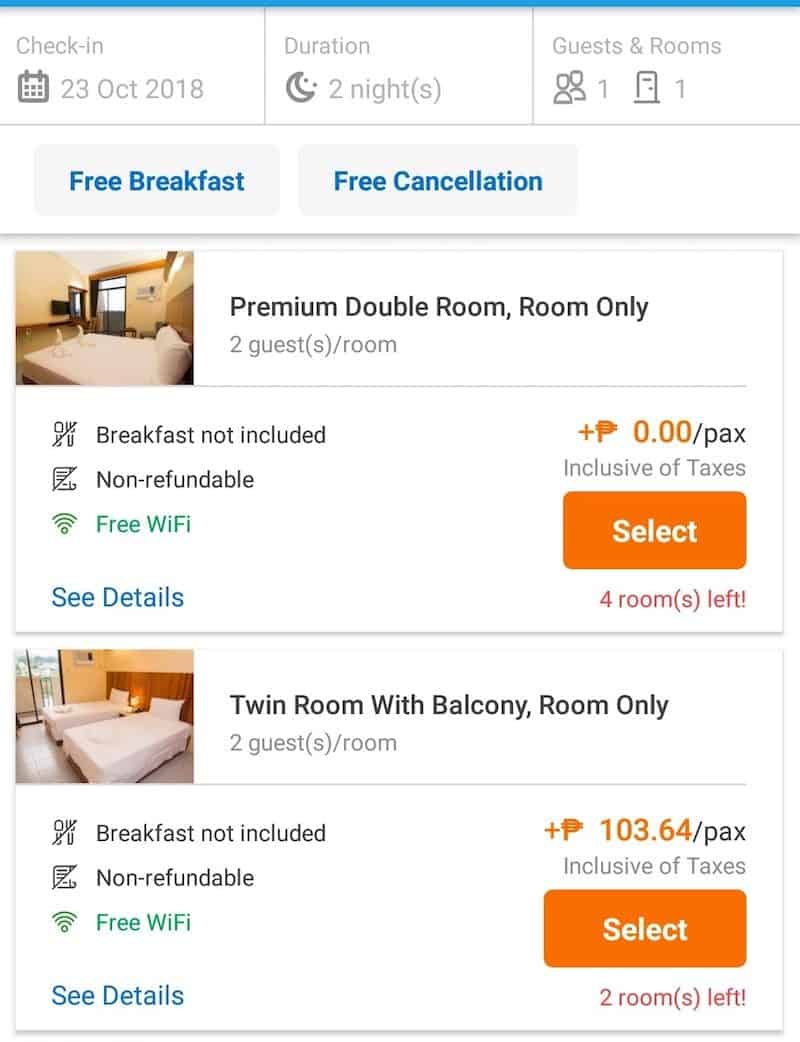The height and width of the screenshot is (1042, 800).
Task: Open See Details for Premium Double Room
Action: [118, 597]
